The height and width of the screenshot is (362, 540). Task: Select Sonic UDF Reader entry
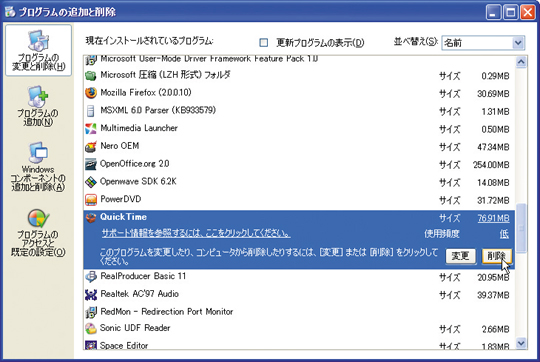[x=299, y=329]
